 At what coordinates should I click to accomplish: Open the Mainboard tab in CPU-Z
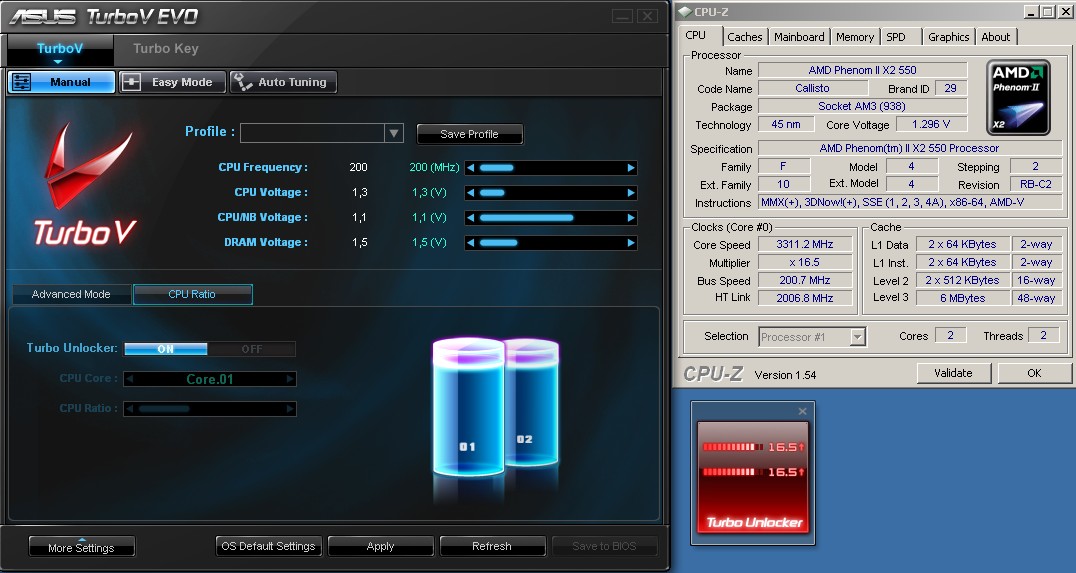[x=799, y=37]
